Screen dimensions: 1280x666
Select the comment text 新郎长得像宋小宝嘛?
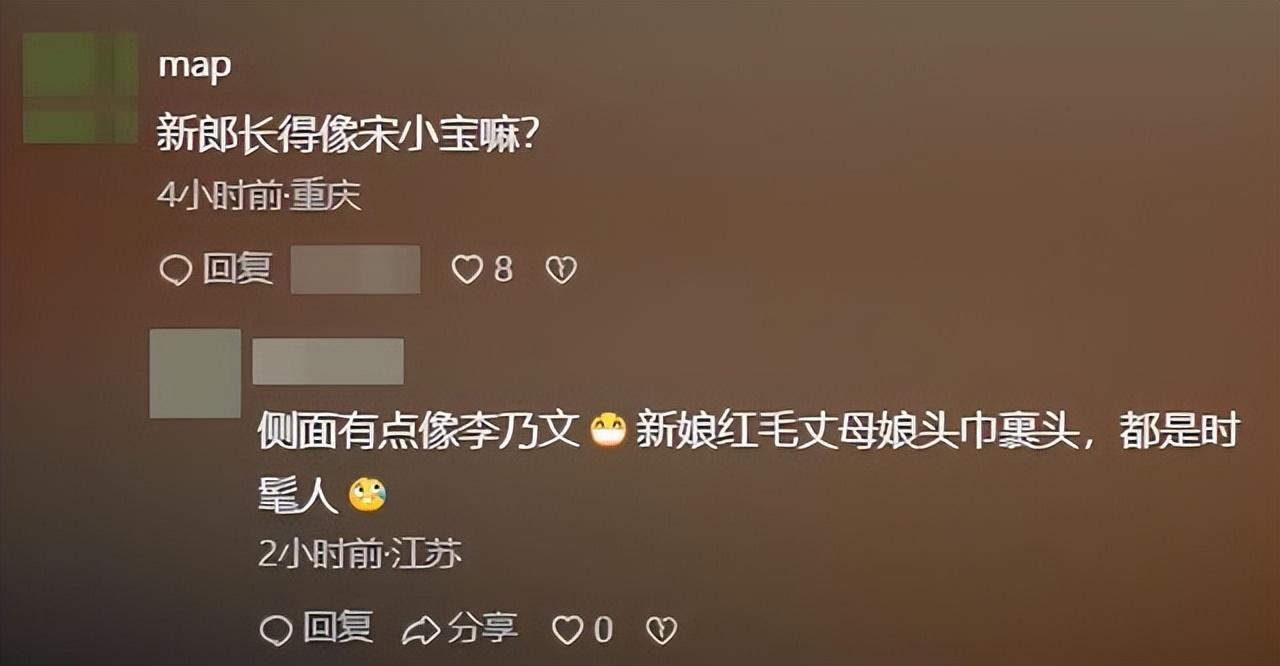pyautogui.click(x=349, y=133)
